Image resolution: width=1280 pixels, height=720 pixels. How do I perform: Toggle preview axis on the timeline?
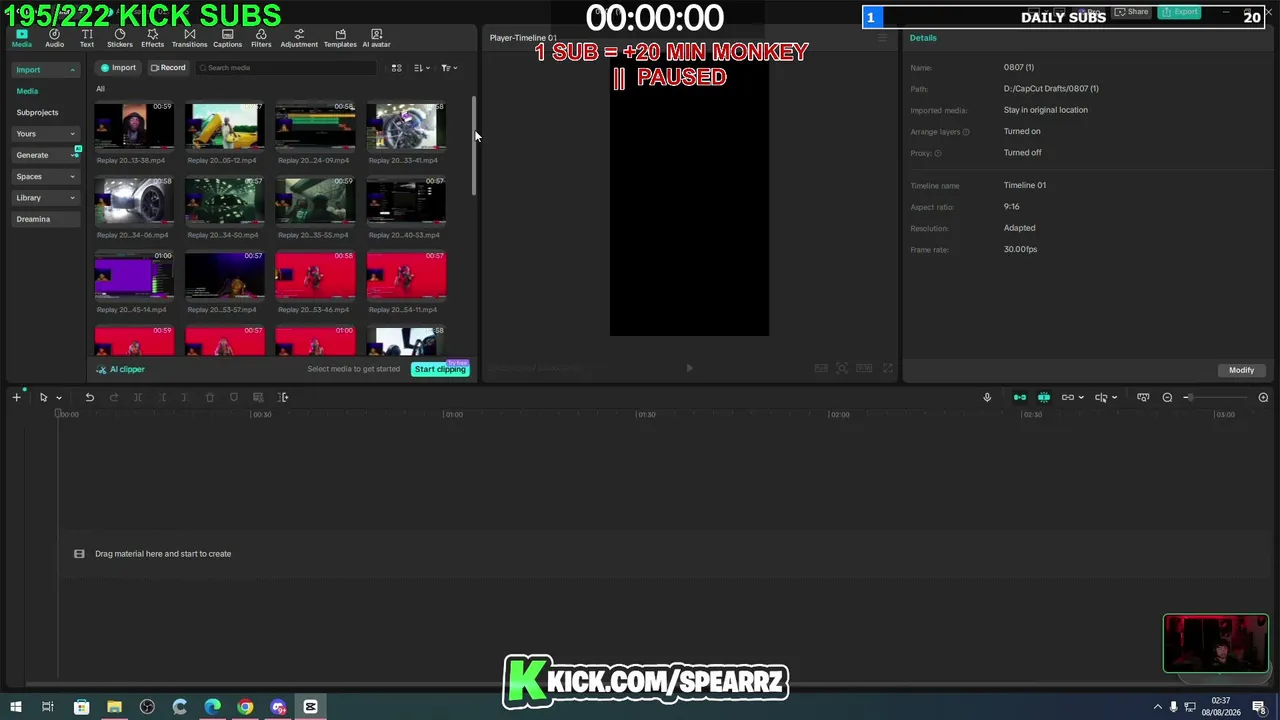1100,398
